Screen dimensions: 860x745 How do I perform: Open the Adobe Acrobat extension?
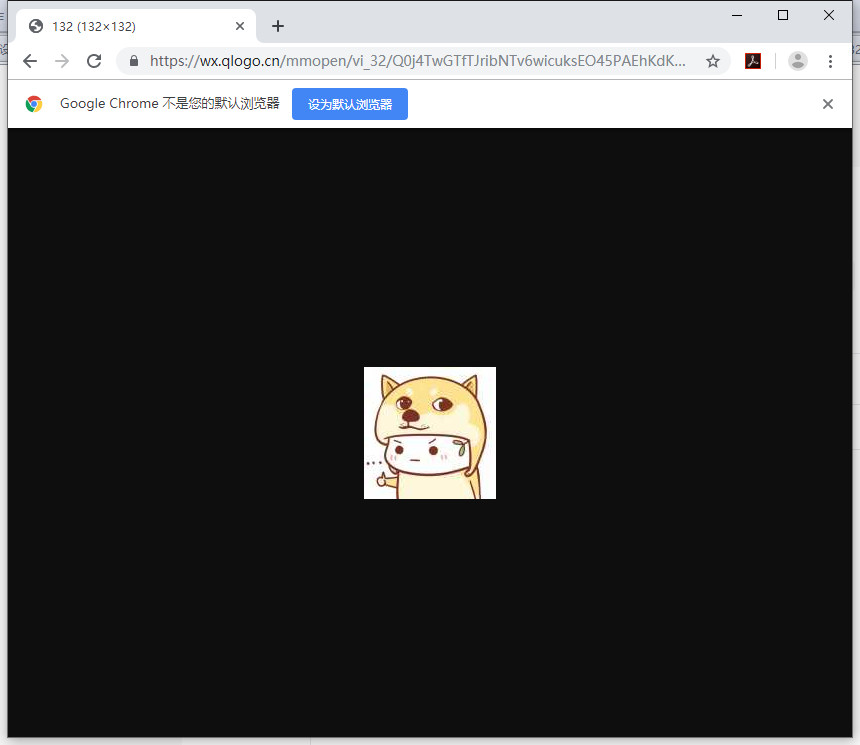752,61
